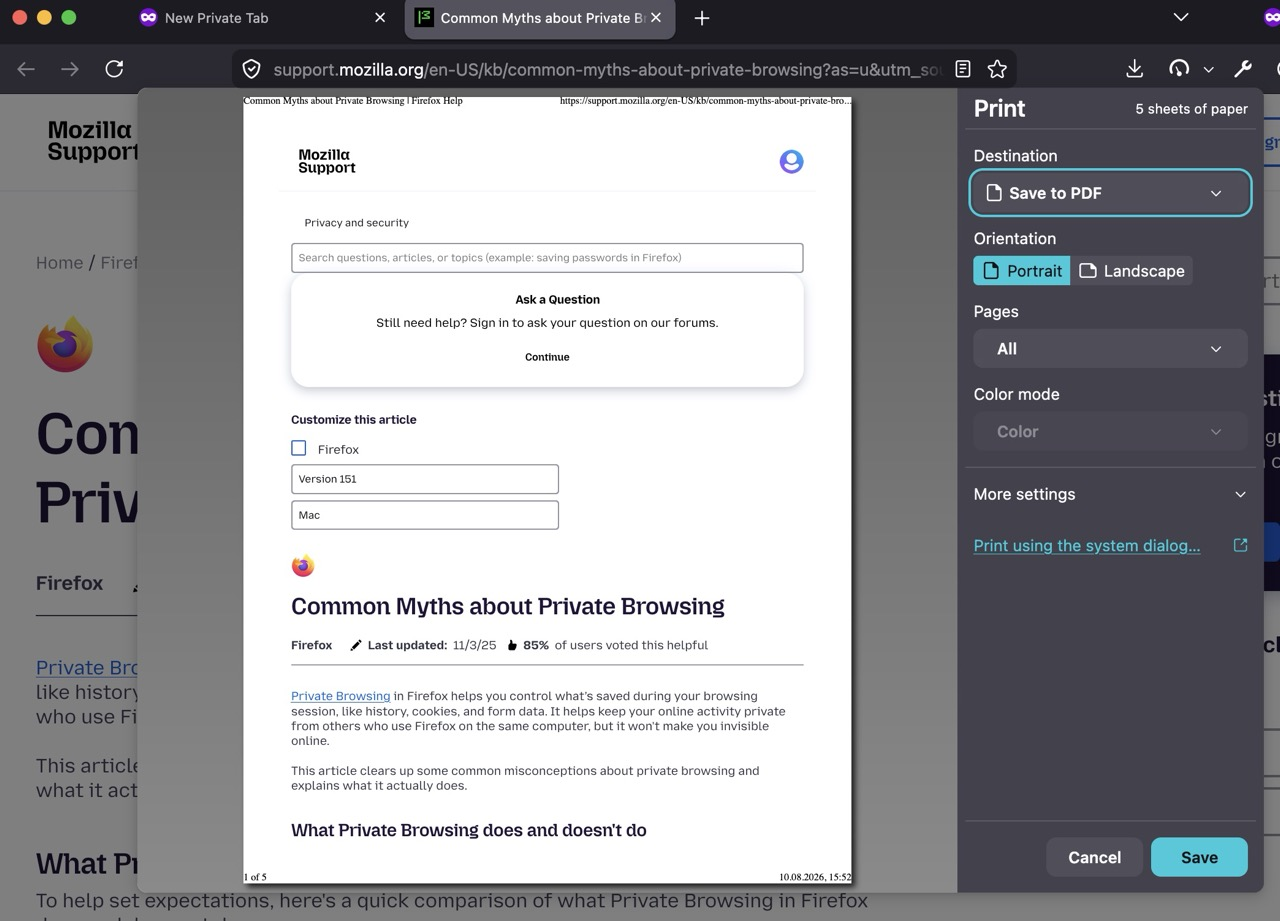Save the page as PDF

tap(1199, 857)
